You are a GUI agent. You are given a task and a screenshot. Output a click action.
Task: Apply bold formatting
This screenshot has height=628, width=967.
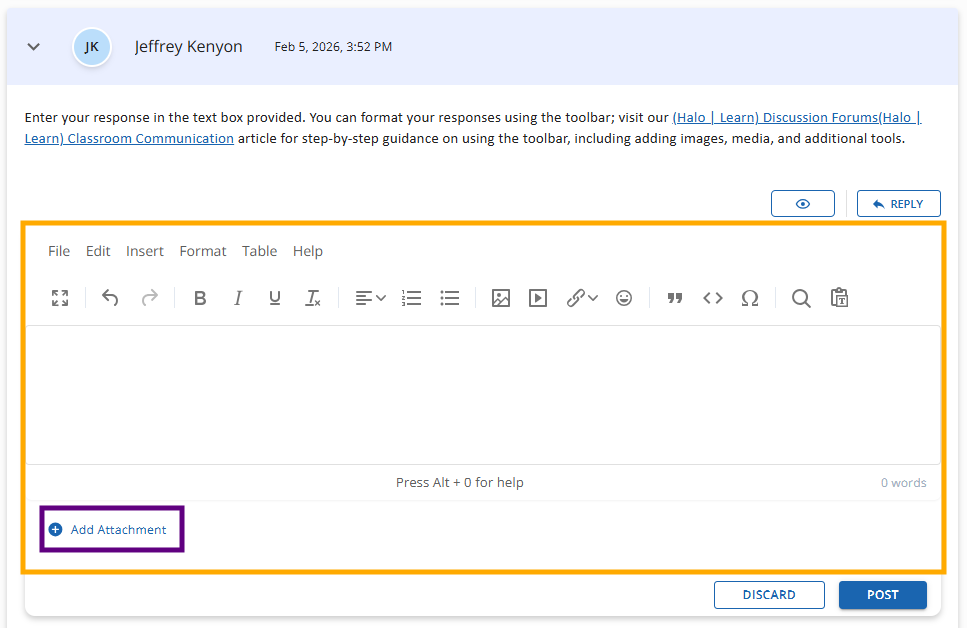(x=200, y=298)
